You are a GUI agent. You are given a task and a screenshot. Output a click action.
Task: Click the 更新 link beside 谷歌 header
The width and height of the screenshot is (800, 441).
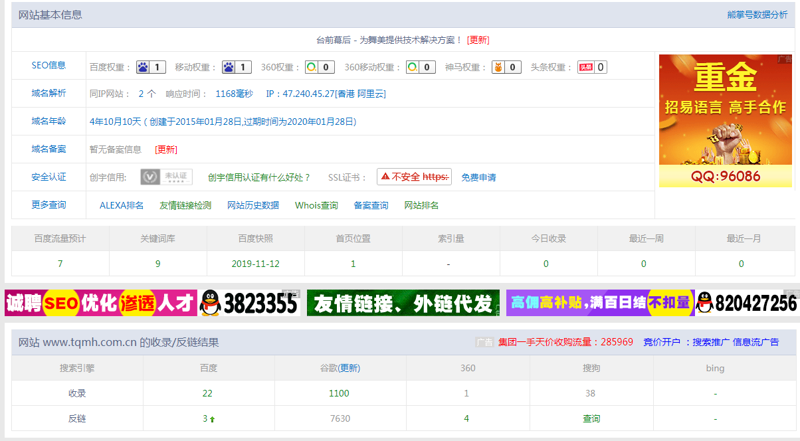[349, 368]
